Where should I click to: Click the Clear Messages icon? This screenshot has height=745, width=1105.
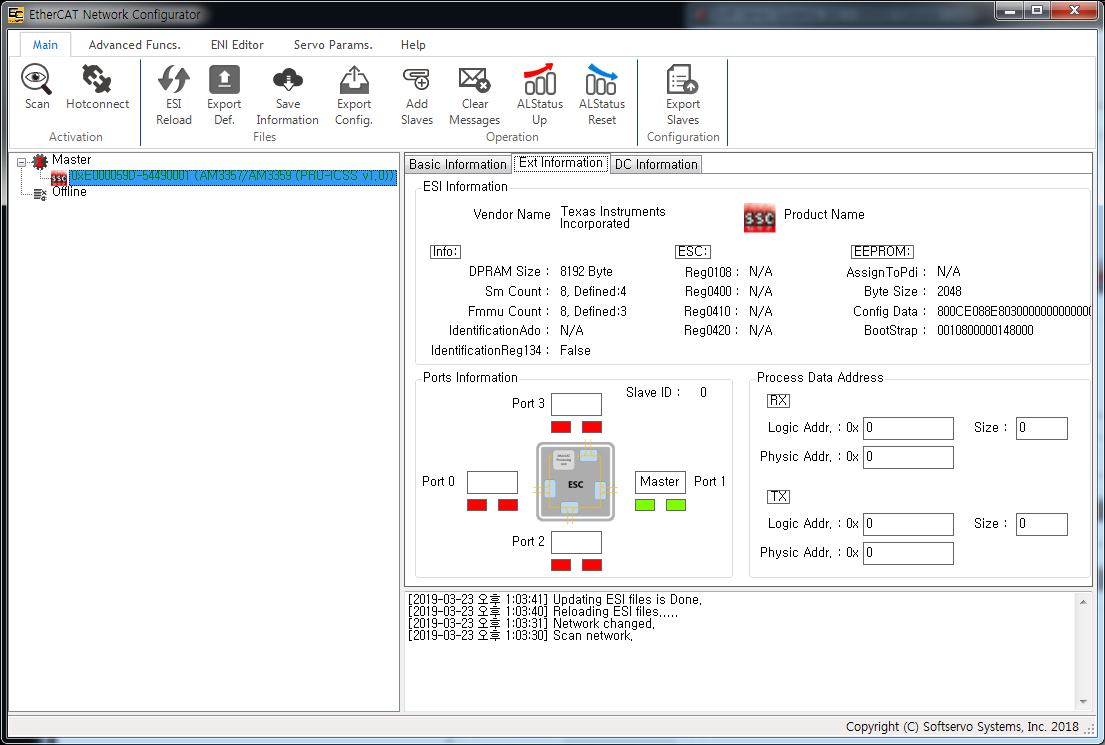(x=474, y=80)
